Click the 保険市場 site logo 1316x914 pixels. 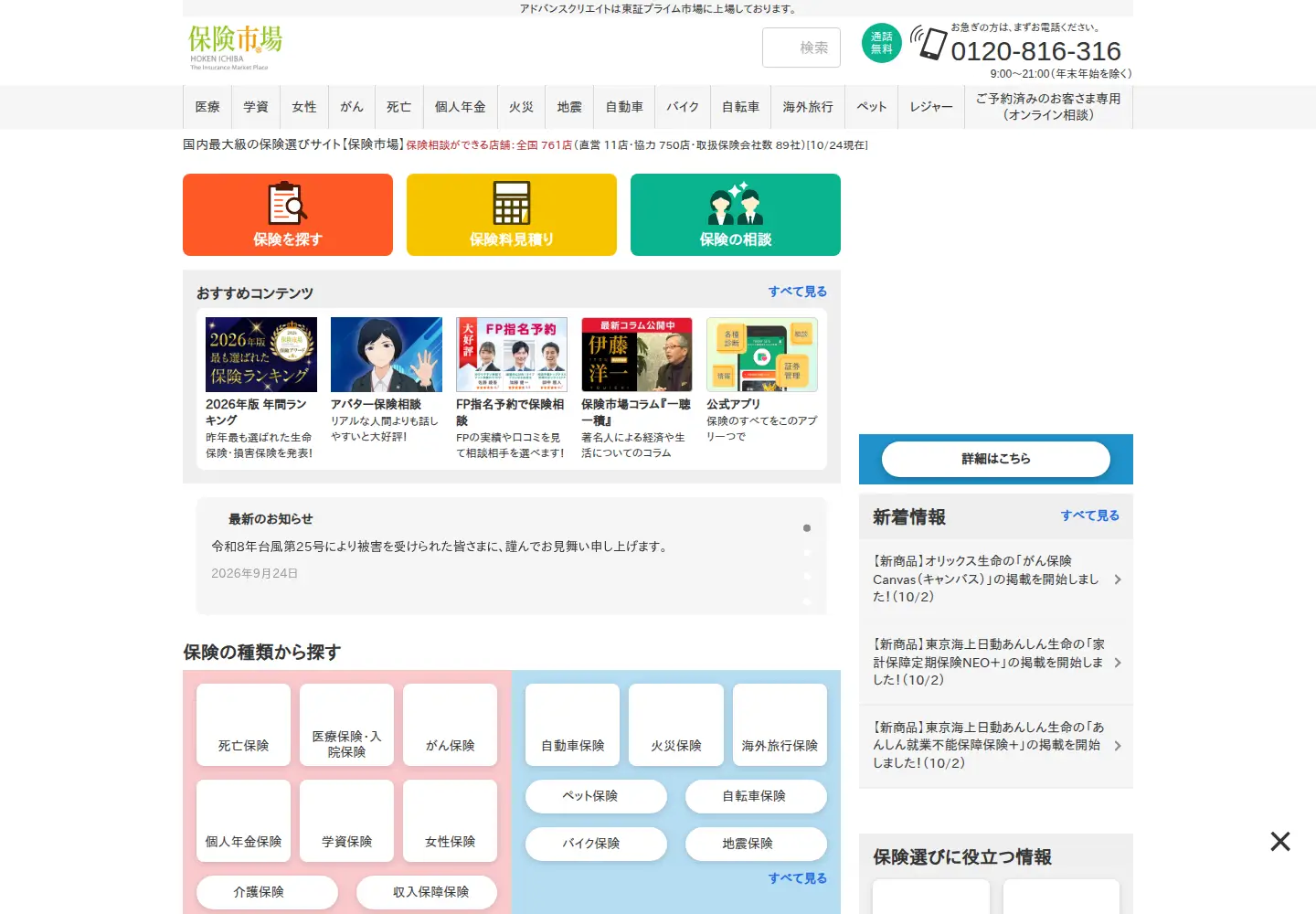click(x=235, y=48)
